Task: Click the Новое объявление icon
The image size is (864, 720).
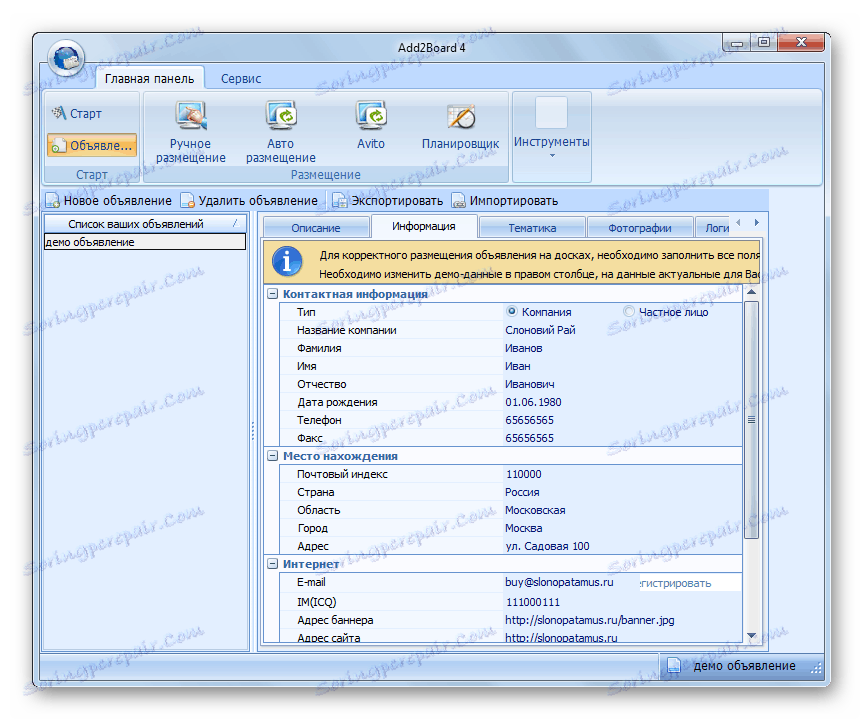Action: coord(52,201)
